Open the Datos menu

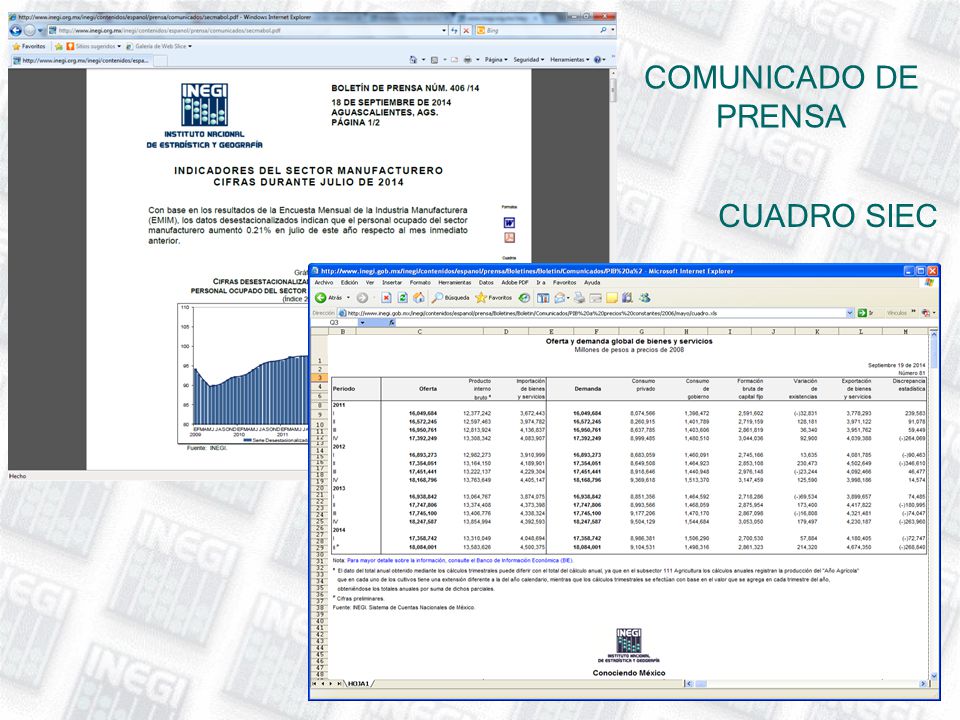point(486,283)
